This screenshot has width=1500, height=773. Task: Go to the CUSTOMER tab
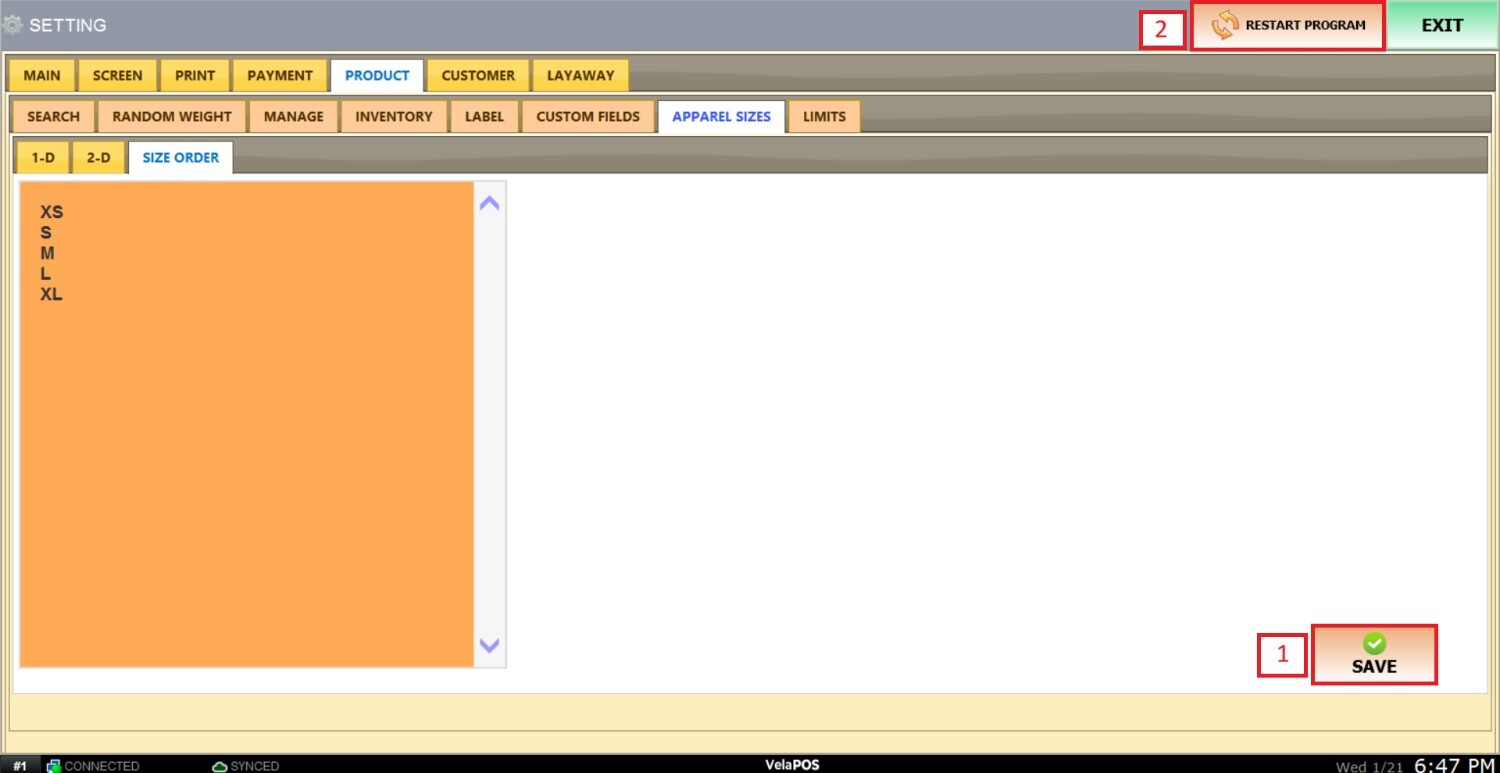click(478, 76)
